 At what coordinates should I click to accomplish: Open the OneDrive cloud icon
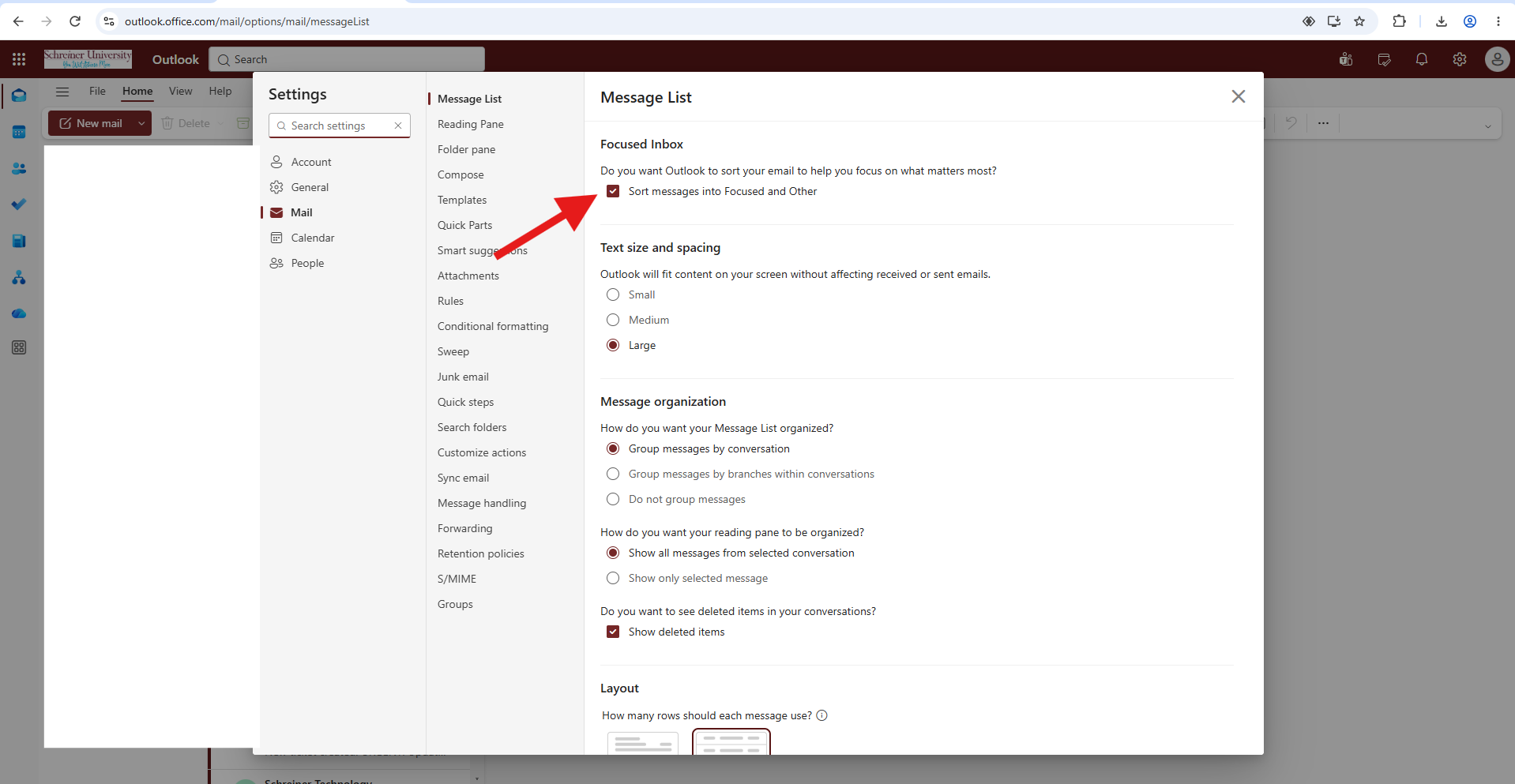[x=19, y=313]
